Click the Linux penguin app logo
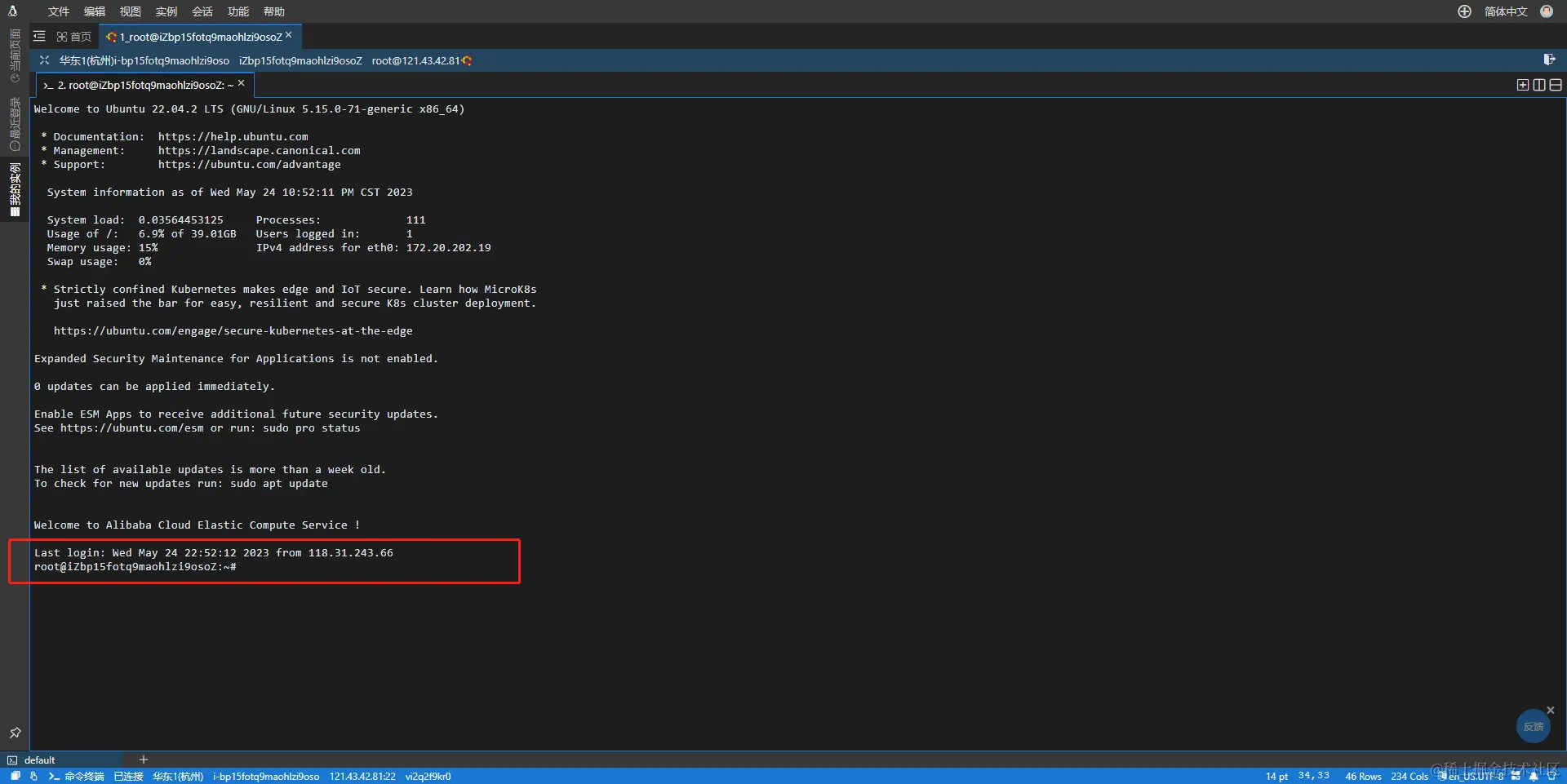 13,11
